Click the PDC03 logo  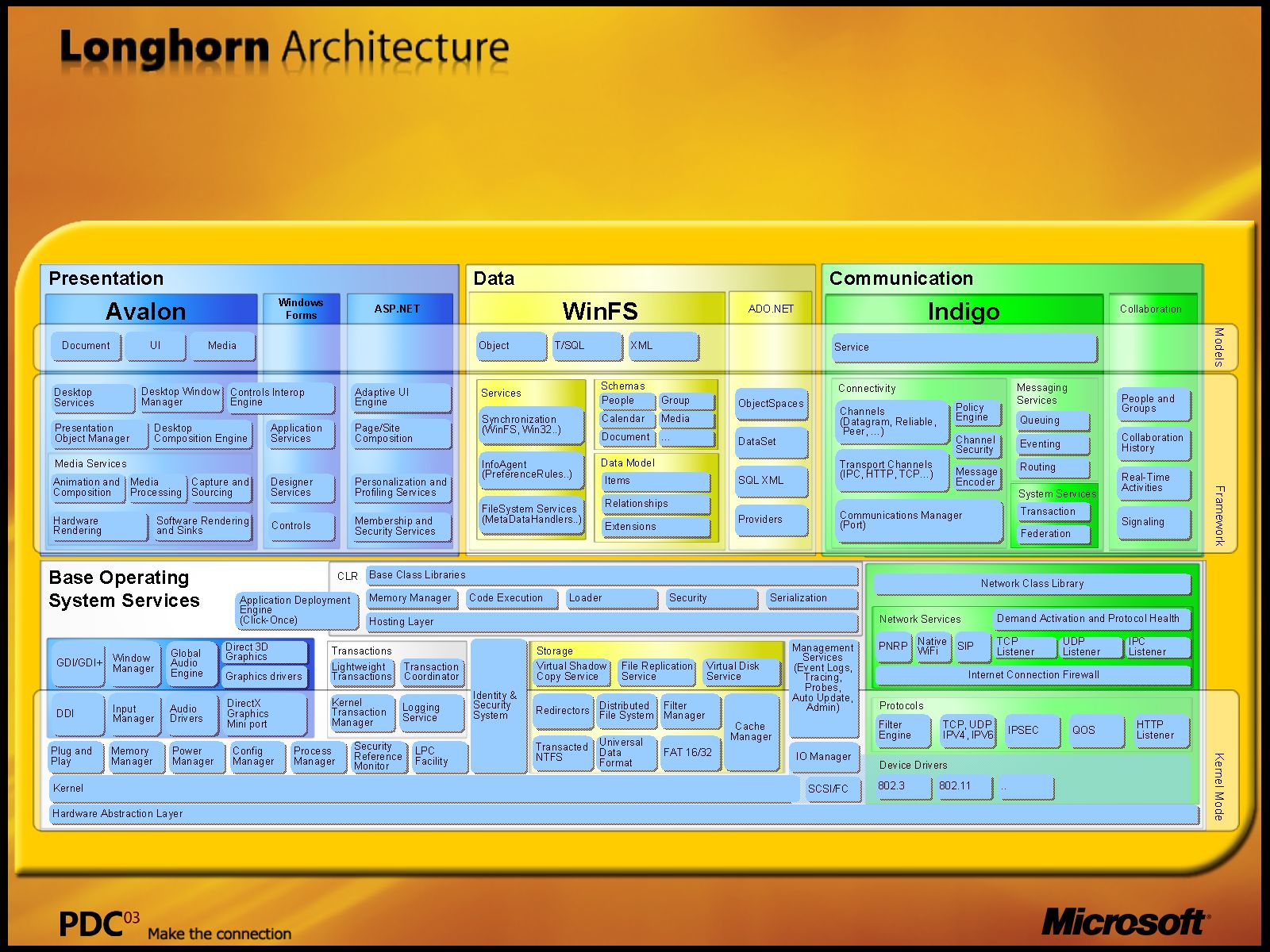click(x=98, y=925)
